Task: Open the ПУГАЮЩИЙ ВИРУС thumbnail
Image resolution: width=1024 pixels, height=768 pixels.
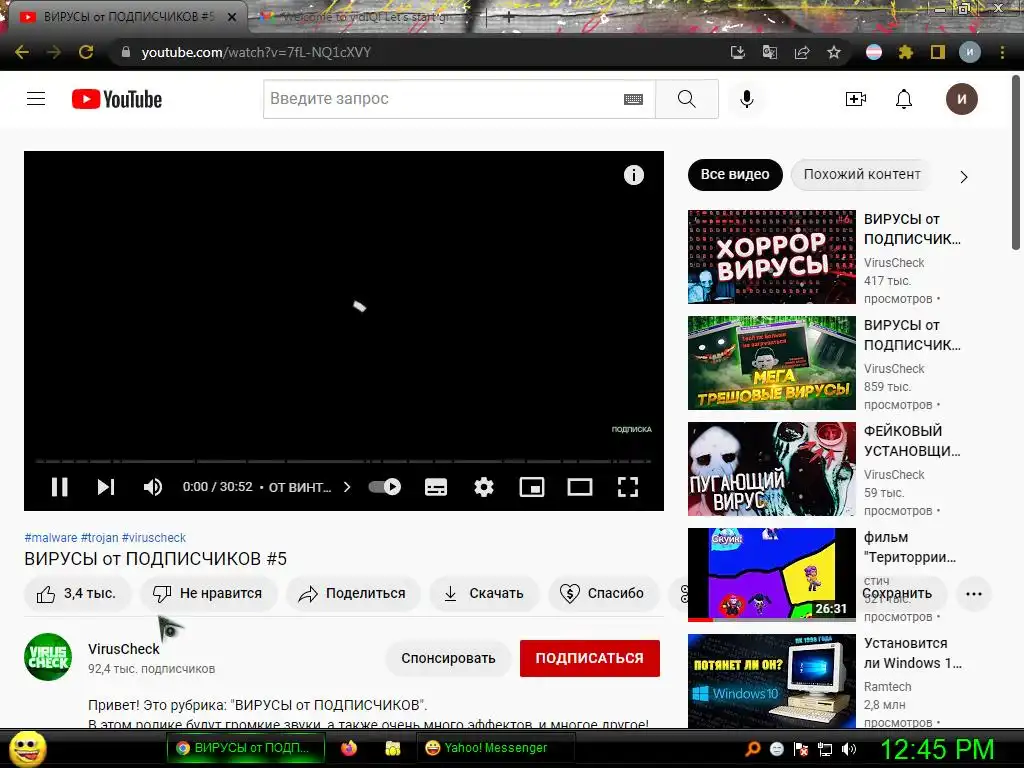Action: click(x=771, y=469)
